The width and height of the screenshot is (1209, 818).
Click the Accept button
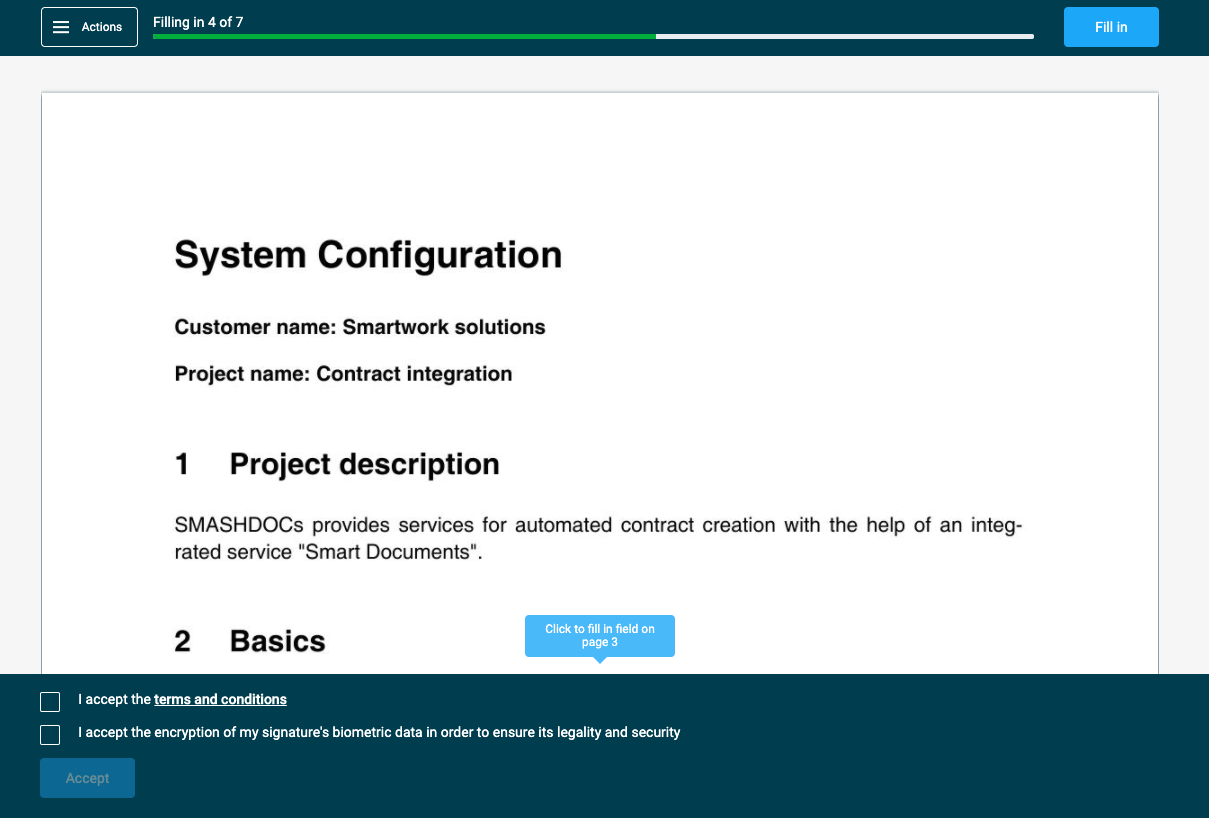[x=87, y=778]
